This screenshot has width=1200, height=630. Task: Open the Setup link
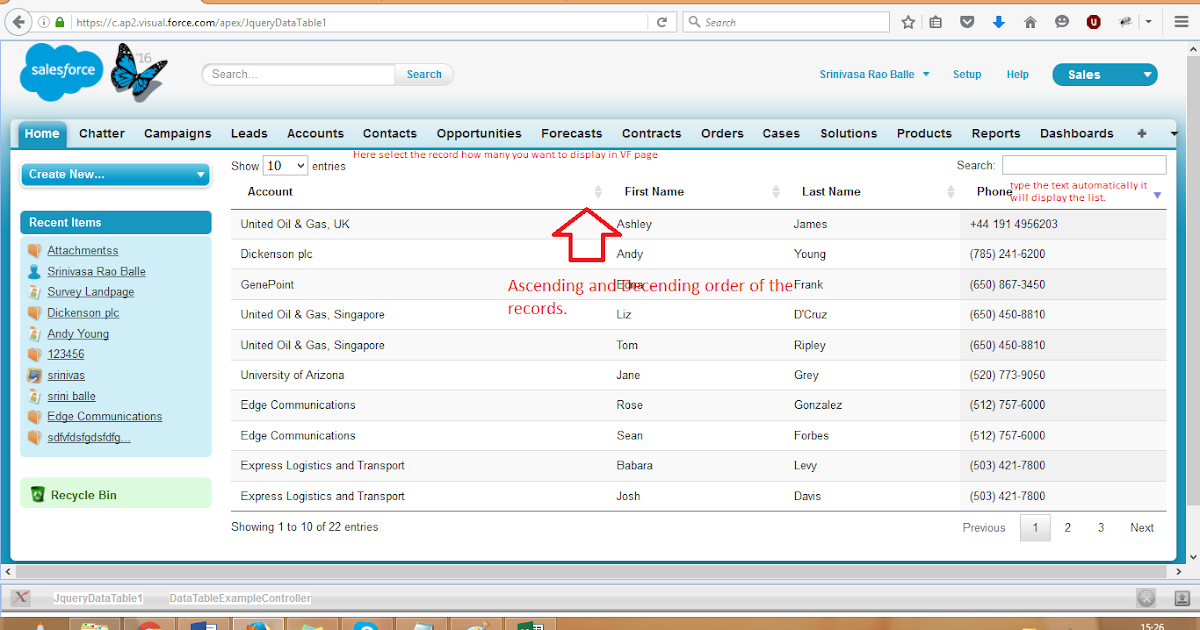pos(967,74)
